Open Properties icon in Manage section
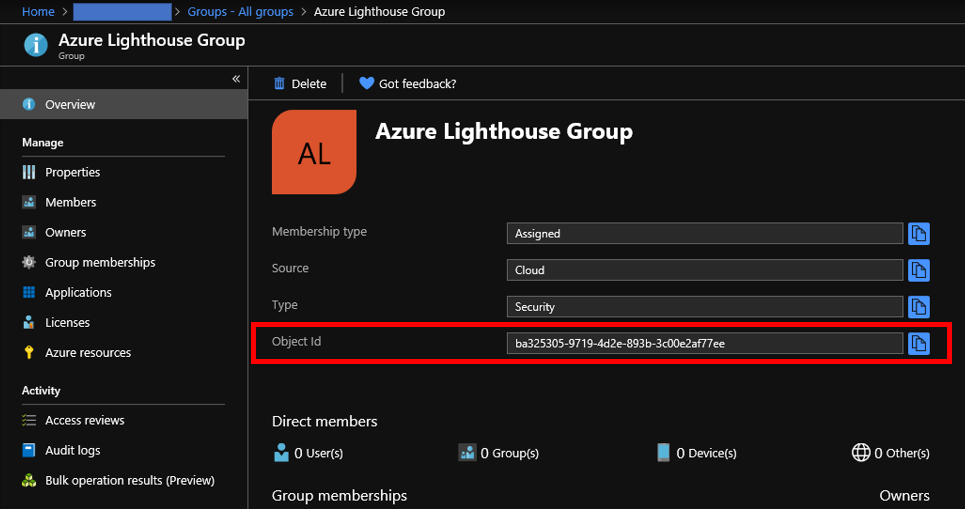This screenshot has width=965, height=509. (x=29, y=172)
